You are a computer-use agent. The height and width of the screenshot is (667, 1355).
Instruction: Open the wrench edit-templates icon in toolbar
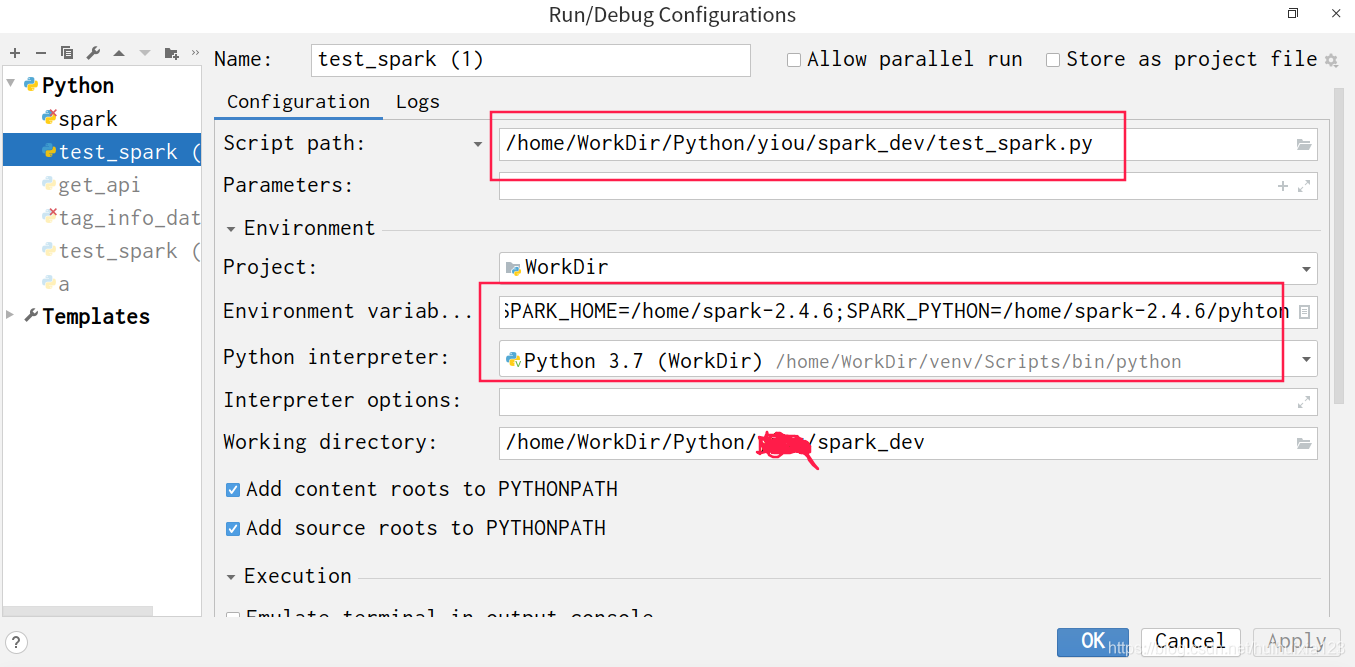click(93, 53)
